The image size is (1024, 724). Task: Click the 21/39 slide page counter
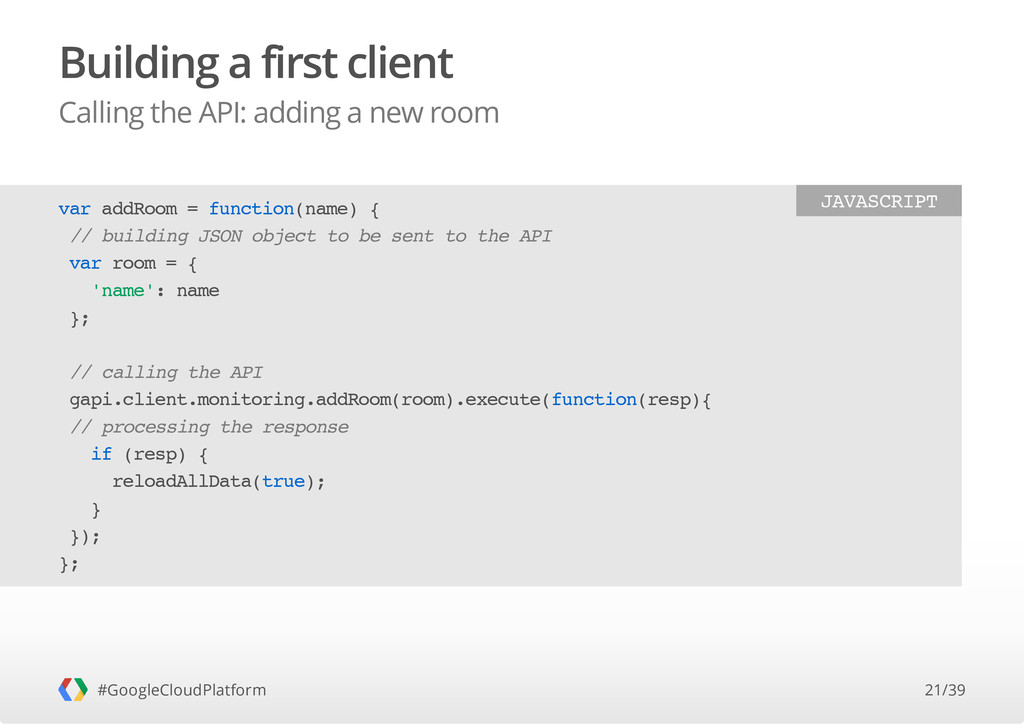944,690
